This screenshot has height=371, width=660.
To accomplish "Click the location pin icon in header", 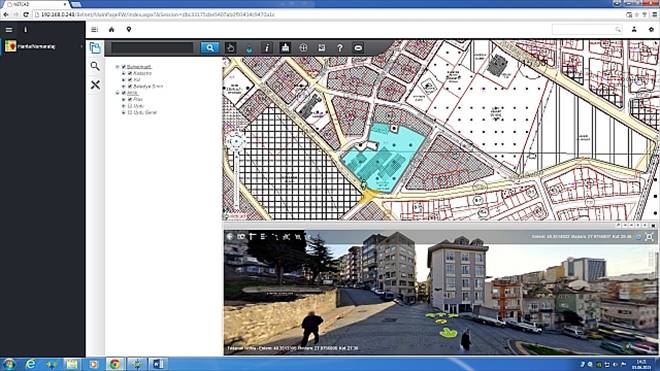I will [x=129, y=29].
